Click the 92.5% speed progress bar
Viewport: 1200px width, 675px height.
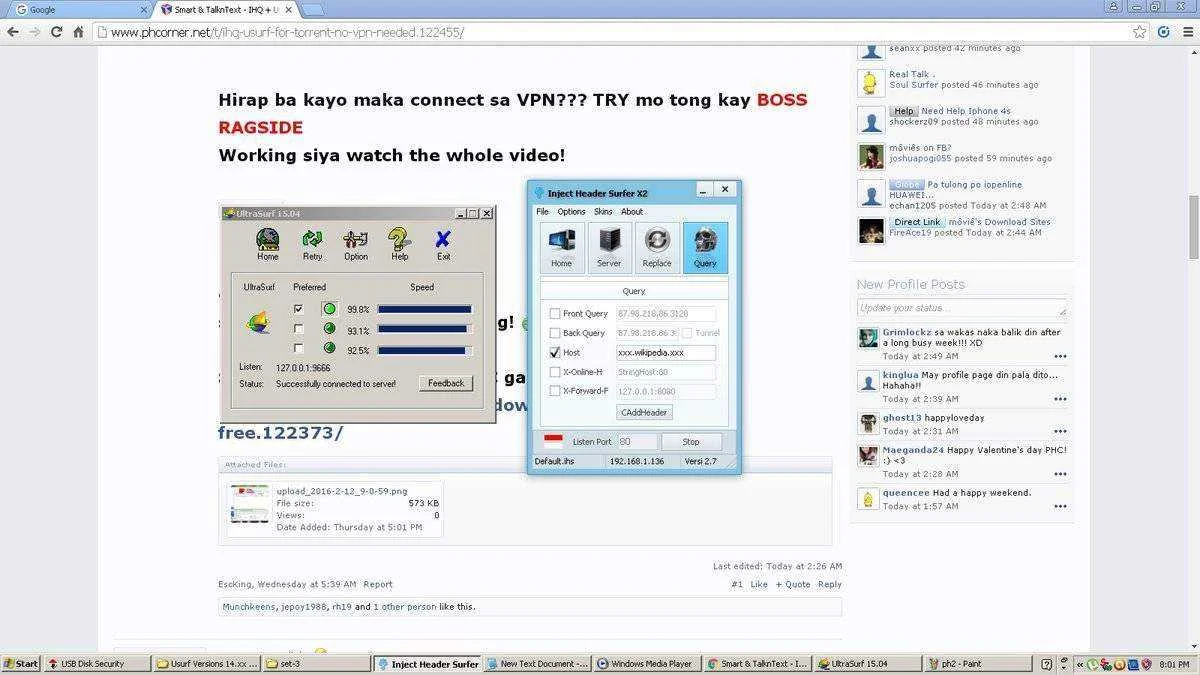click(x=425, y=350)
